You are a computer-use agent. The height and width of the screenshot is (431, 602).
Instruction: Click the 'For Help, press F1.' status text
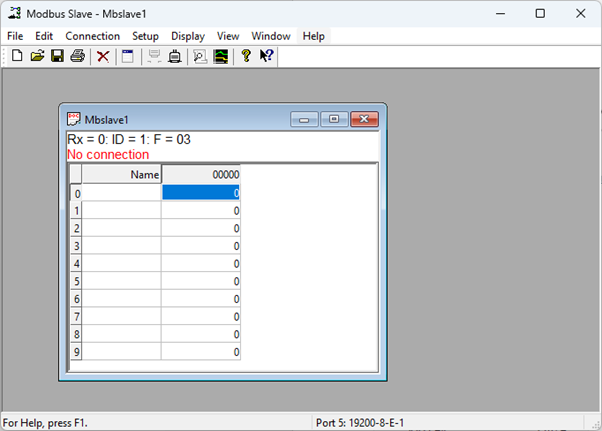click(45, 423)
